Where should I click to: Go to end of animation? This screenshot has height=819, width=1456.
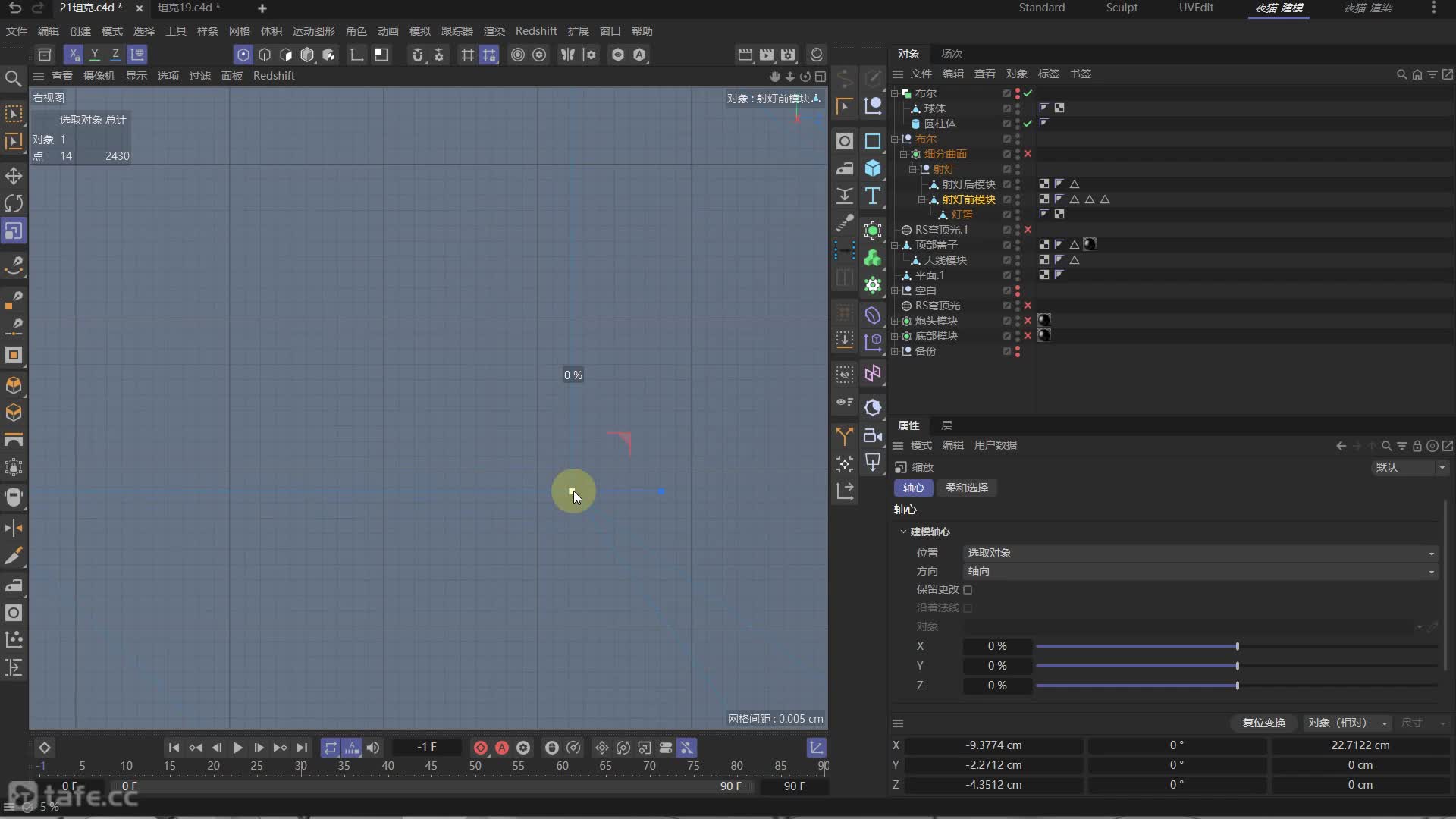tap(302, 748)
